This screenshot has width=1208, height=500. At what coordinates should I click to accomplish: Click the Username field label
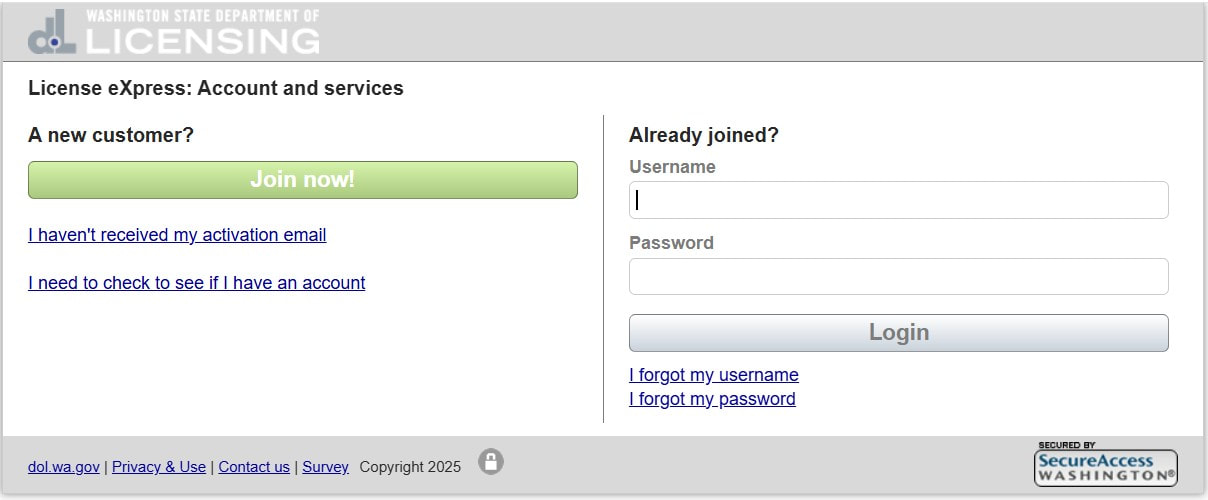tap(672, 167)
